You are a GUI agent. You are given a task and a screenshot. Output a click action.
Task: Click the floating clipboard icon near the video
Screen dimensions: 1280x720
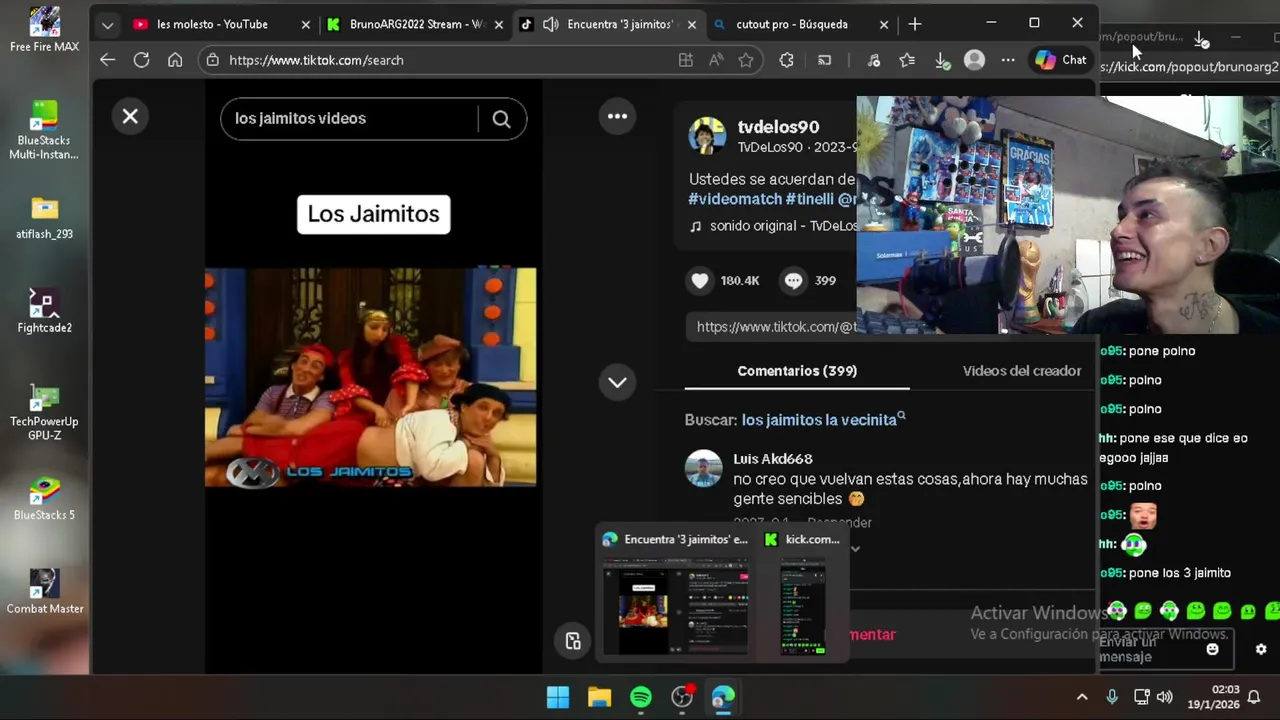coord(573,641)
